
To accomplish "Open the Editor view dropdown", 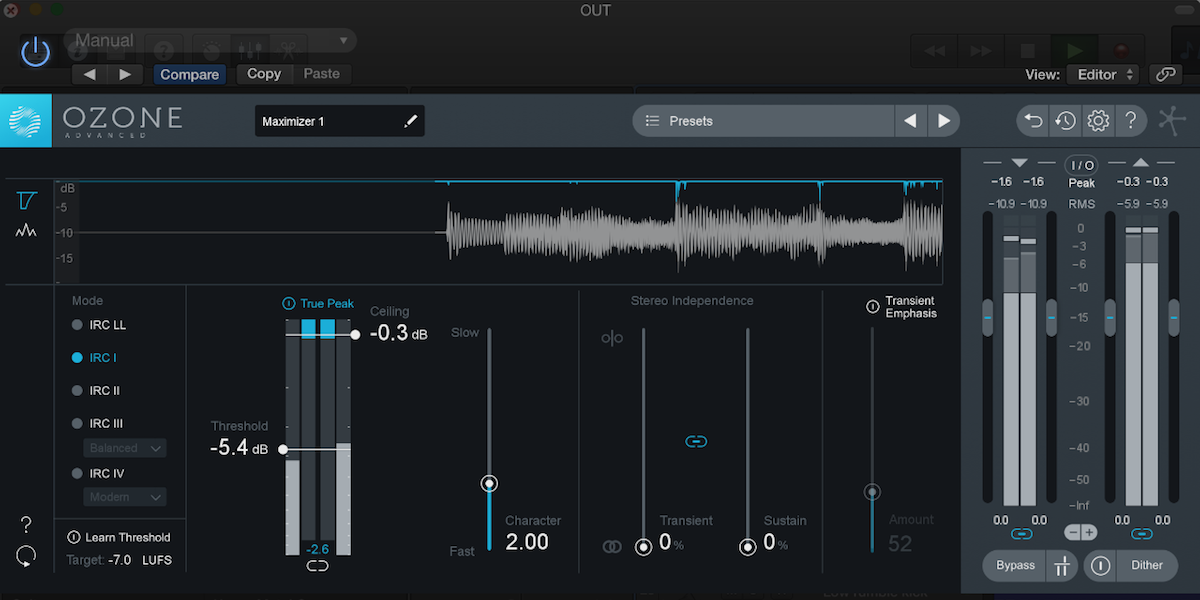I will [x=1101, y=73].
